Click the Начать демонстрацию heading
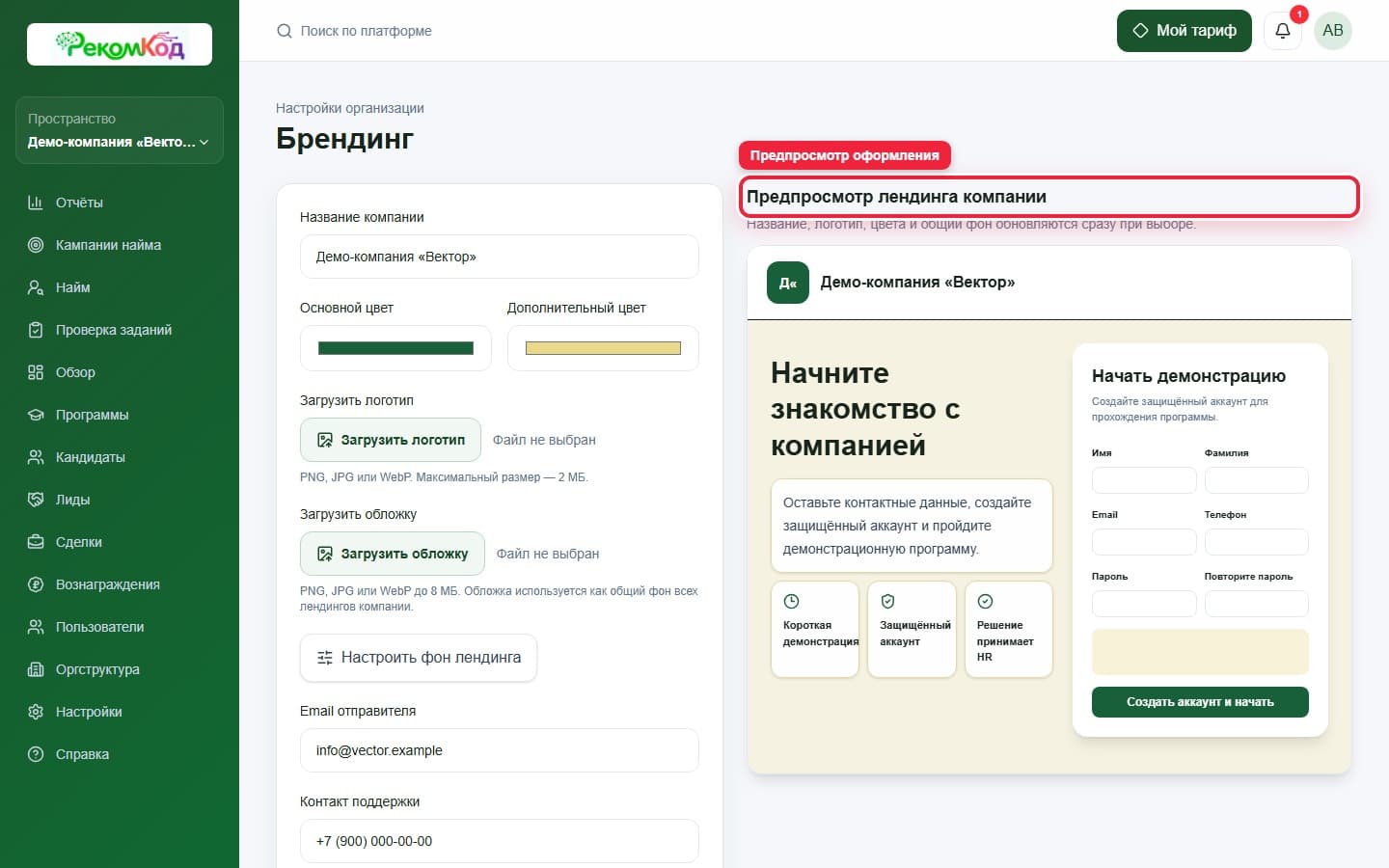This screenshot has height=868, width=1389. tap(1188, 376)
